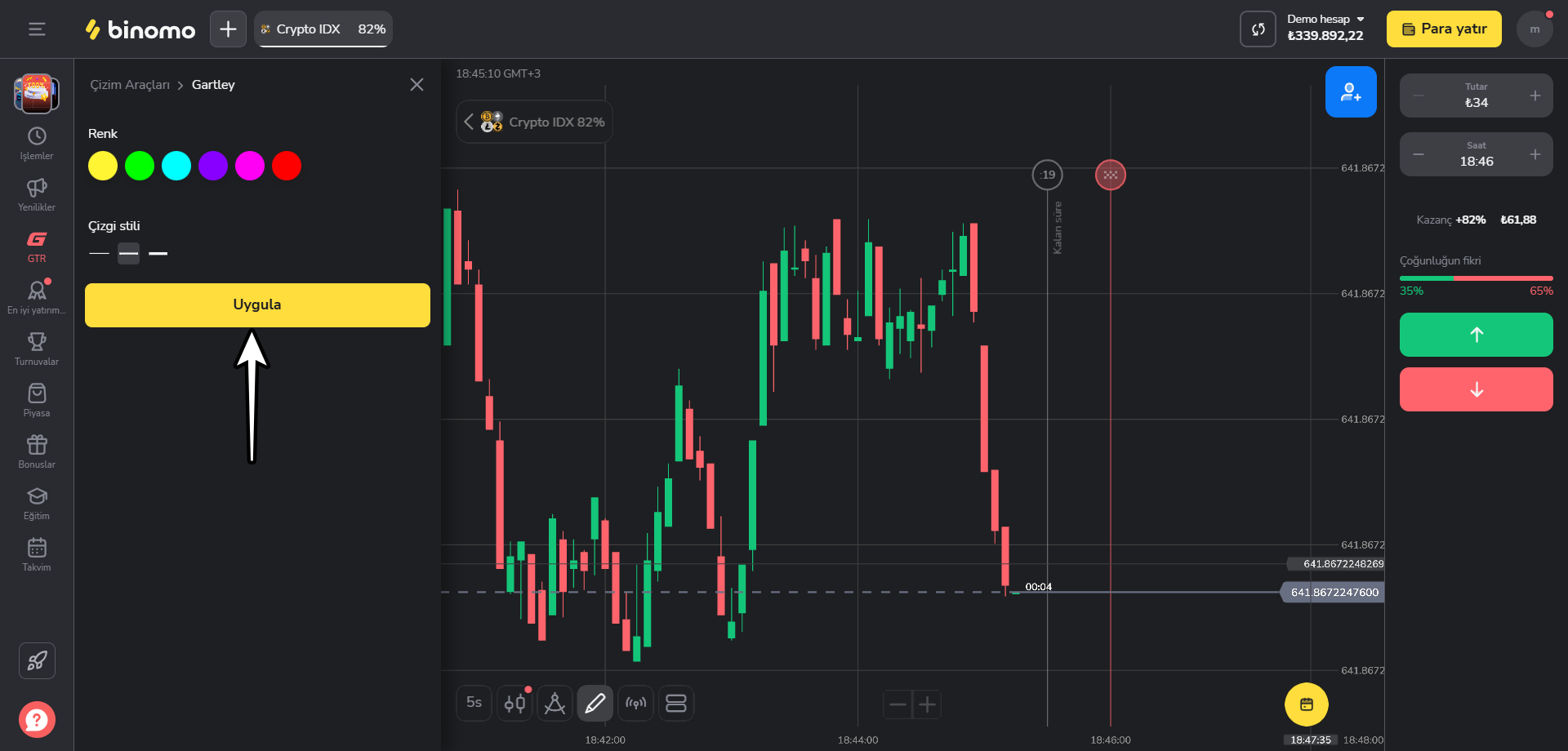
Task: Click the Binomo logo
Action: (140, 29)
